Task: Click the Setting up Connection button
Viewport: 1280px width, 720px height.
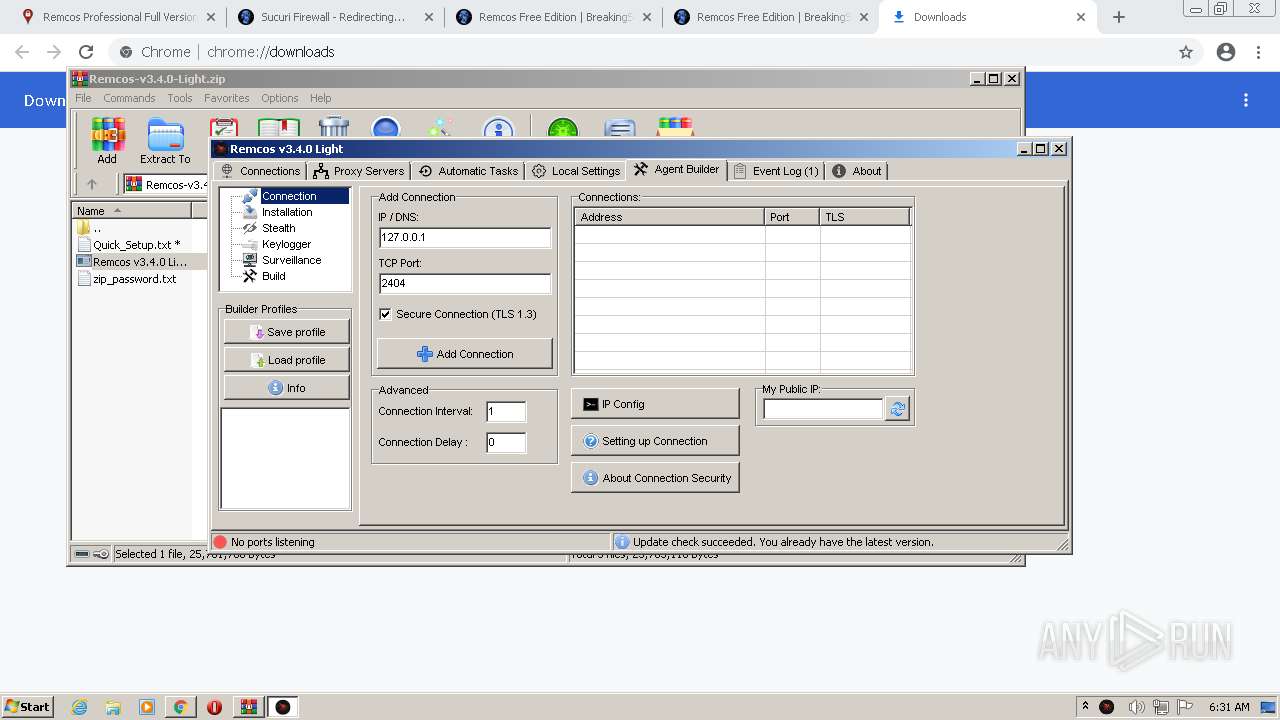Action: [655, 441]
